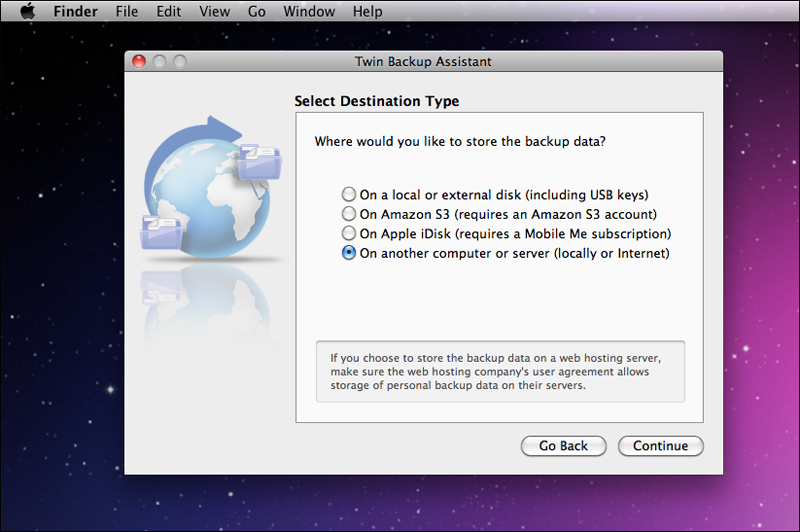
Task: Click the Continue button
Action: tap(661, 446)
